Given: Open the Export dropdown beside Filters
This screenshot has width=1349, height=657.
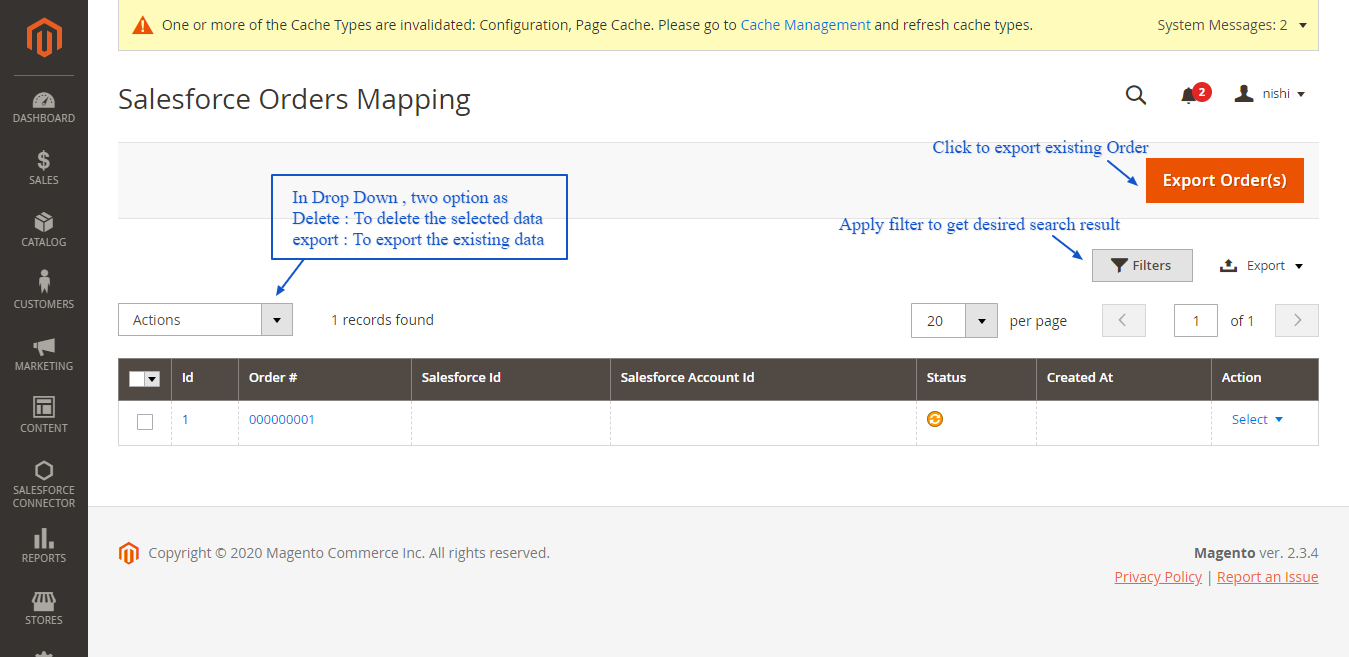Looking at the screenshot, I should pyautogui.click(x=1263, y=266).
